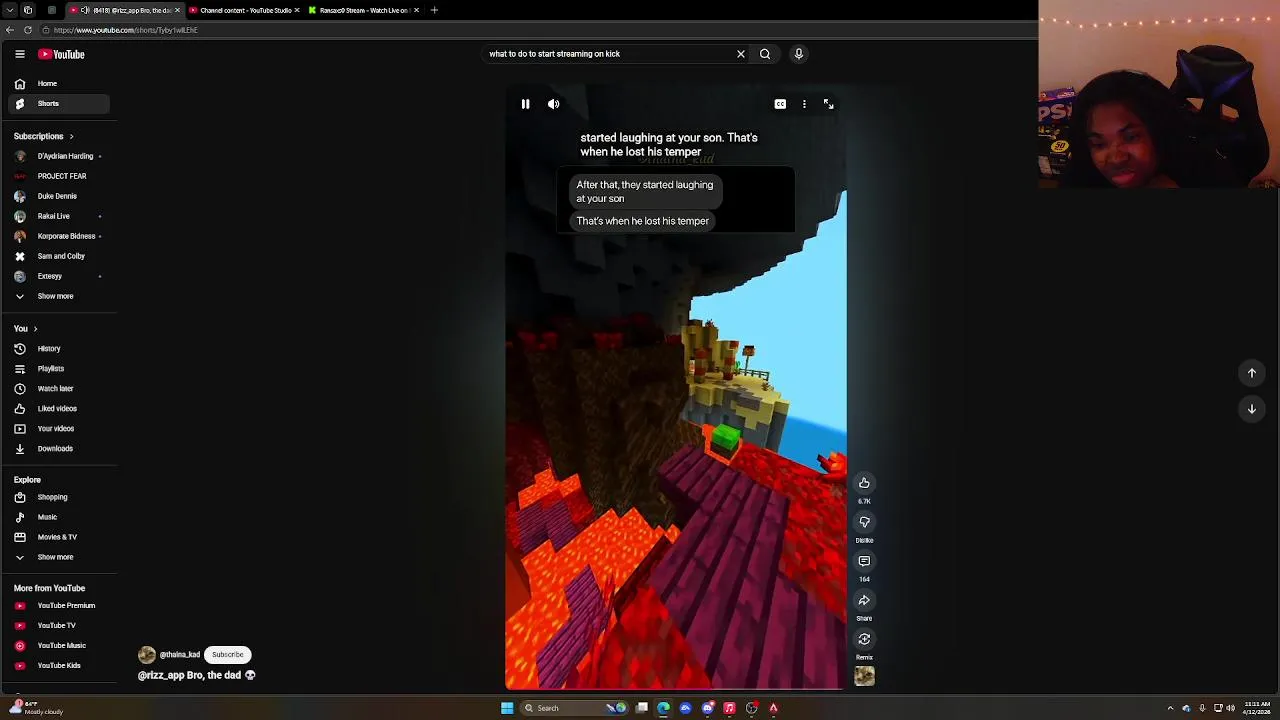This screenshot has height=720, width=1280.
Task: Open YouTube Music
Action: click(x=61, y=646)
